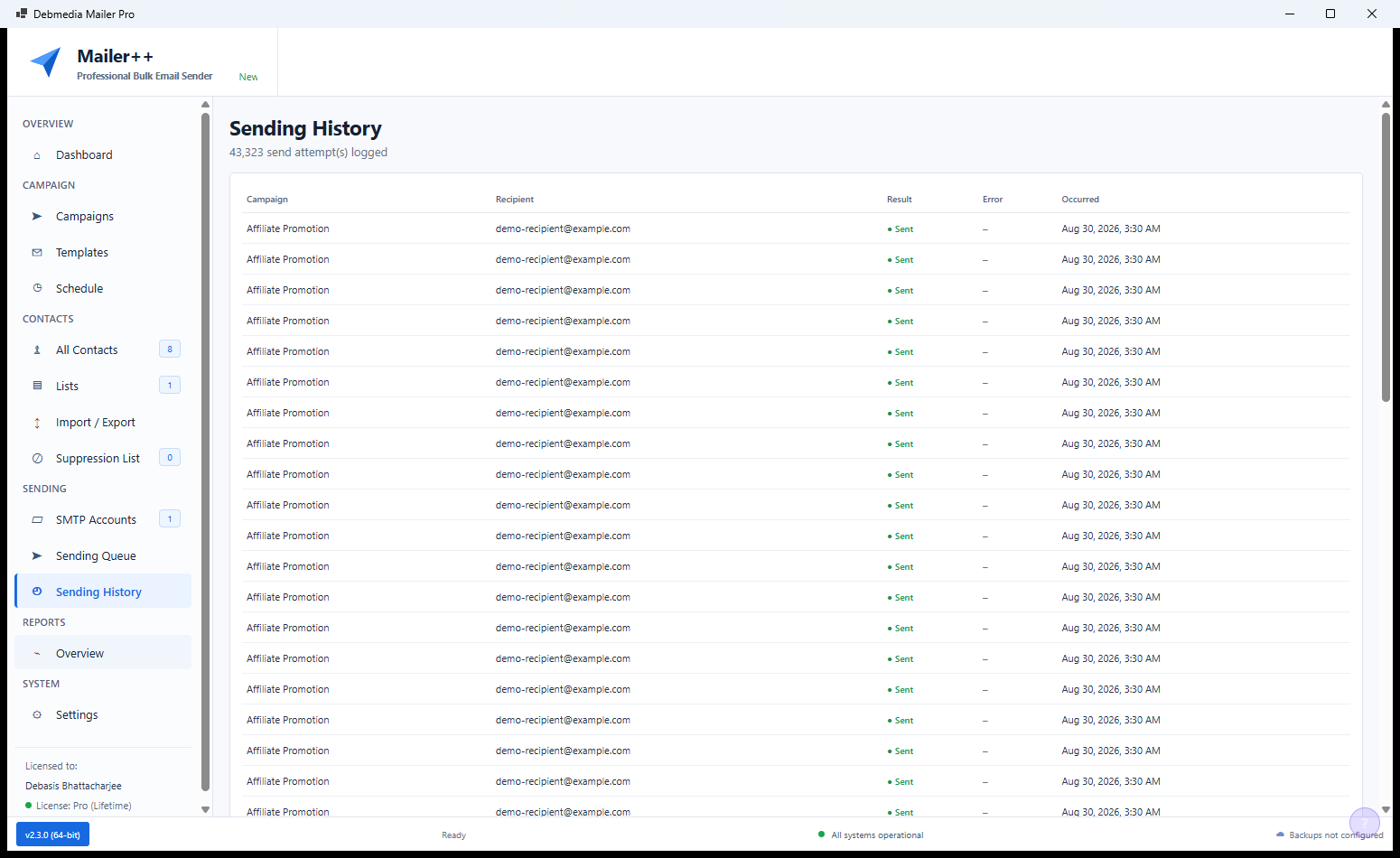Image resolution: width=1400 pixels, height=858 pixels.
Task: Click the "Ready" status bar text
Action: (454, 835)
